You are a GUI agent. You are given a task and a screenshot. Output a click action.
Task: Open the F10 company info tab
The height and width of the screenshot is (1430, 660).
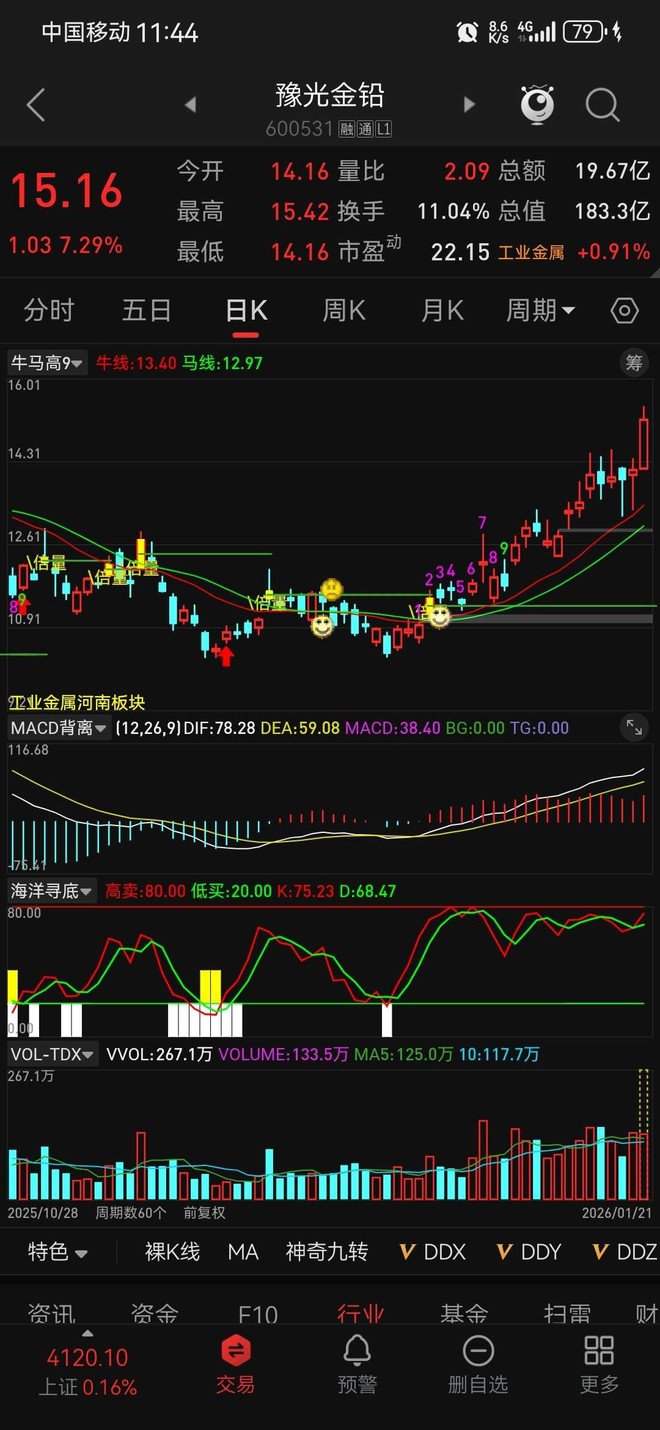tap(258, 1313)
